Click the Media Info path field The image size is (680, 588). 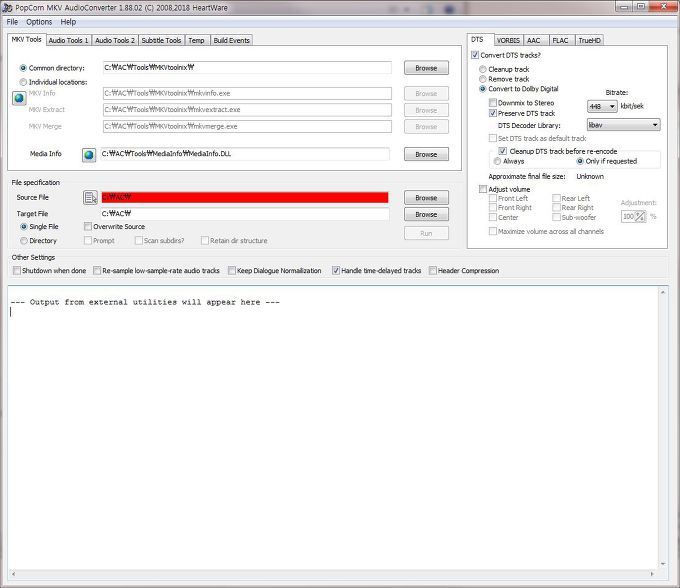(245, 154)
